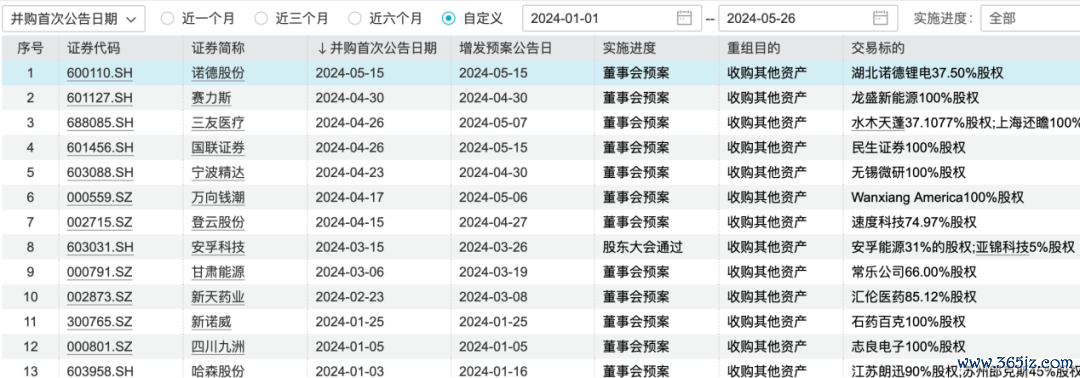Click 交易标的 column header

pyautogui.click(x=878, y=49)
